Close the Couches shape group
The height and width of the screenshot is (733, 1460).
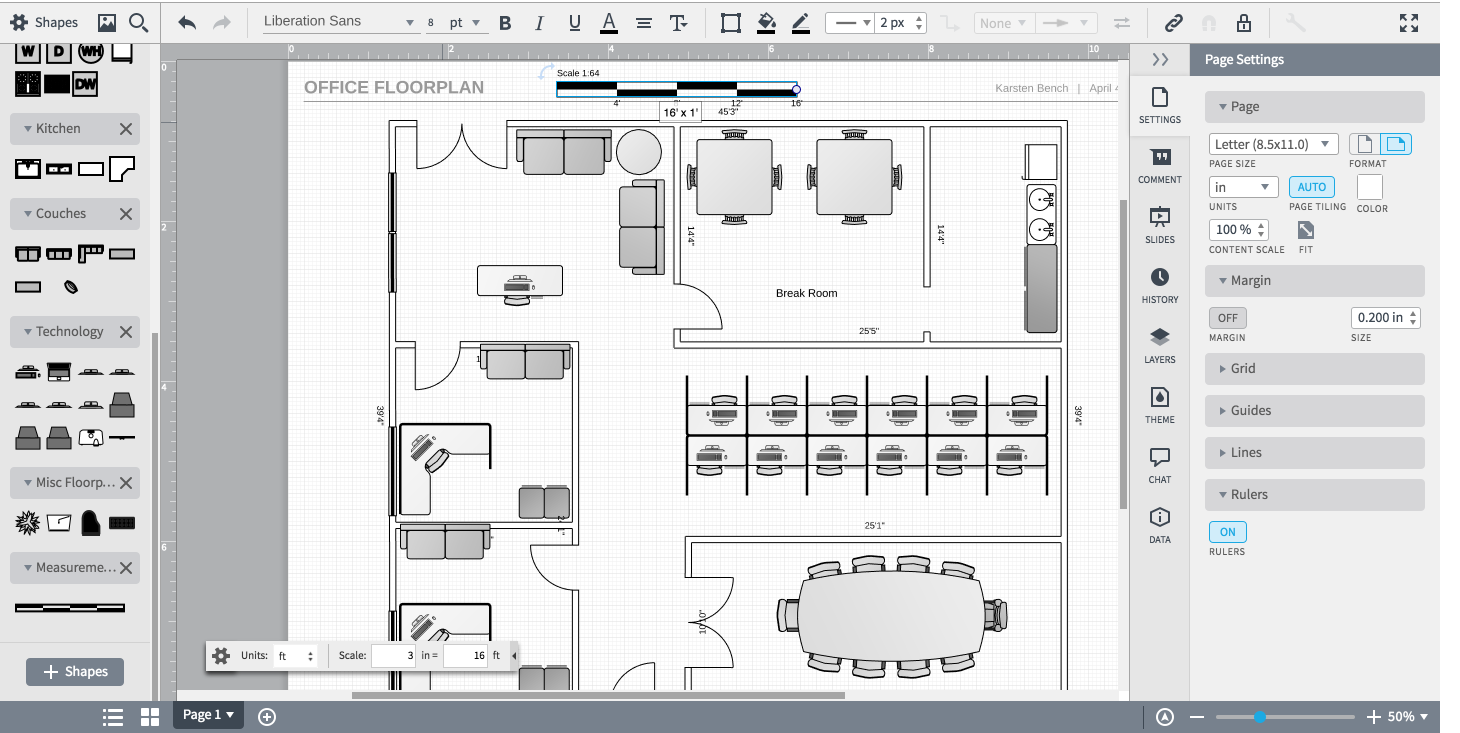pos(126,213)
